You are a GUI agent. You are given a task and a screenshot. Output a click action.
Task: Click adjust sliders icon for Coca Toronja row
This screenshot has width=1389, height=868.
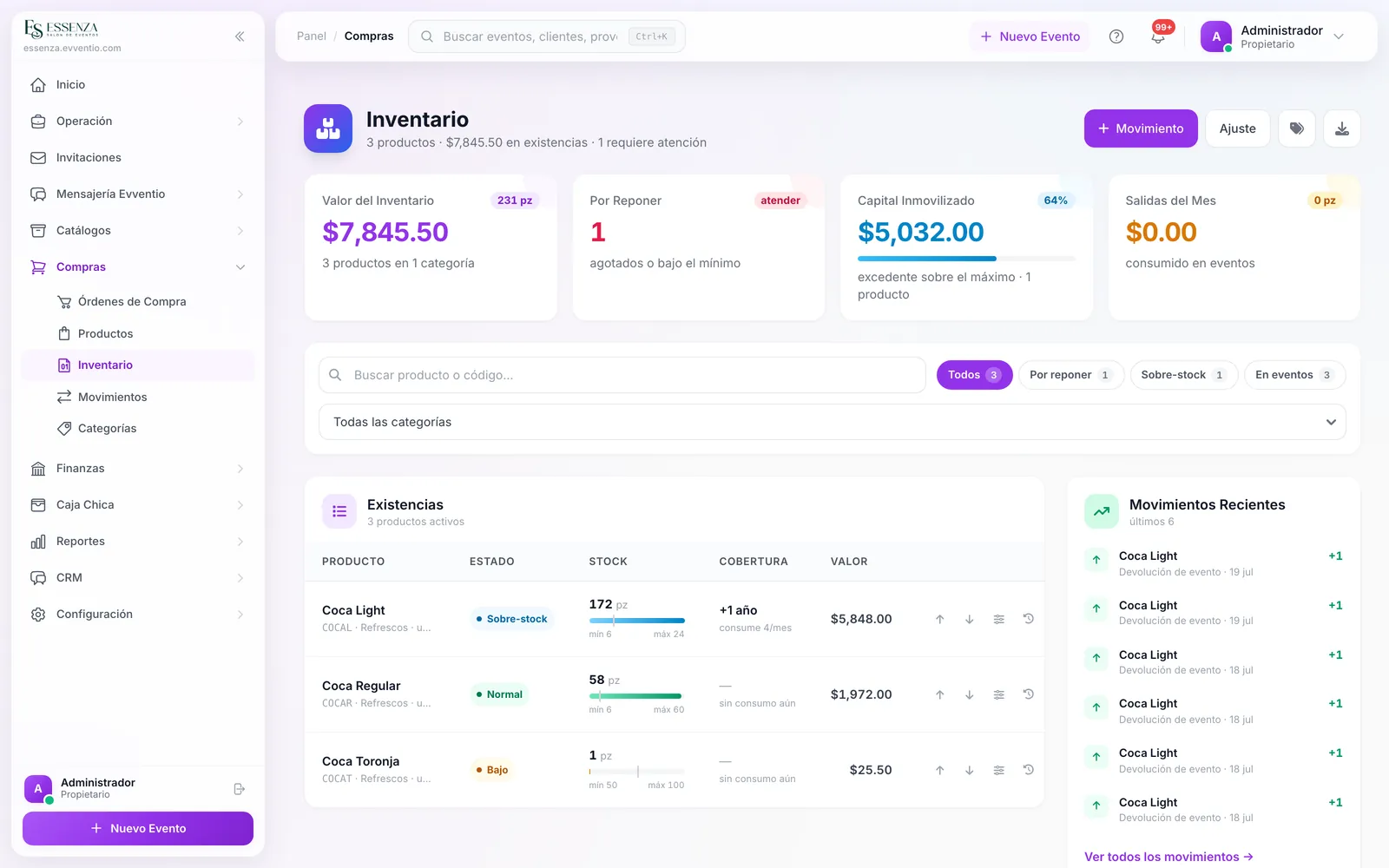[x=999, y=770]
